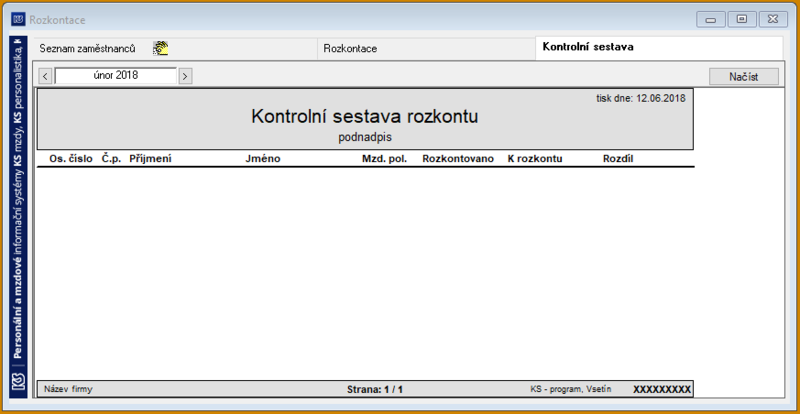Screen dimensions: 800x414
Task: Click the Název firmy footer text
Action: [68, 389]
